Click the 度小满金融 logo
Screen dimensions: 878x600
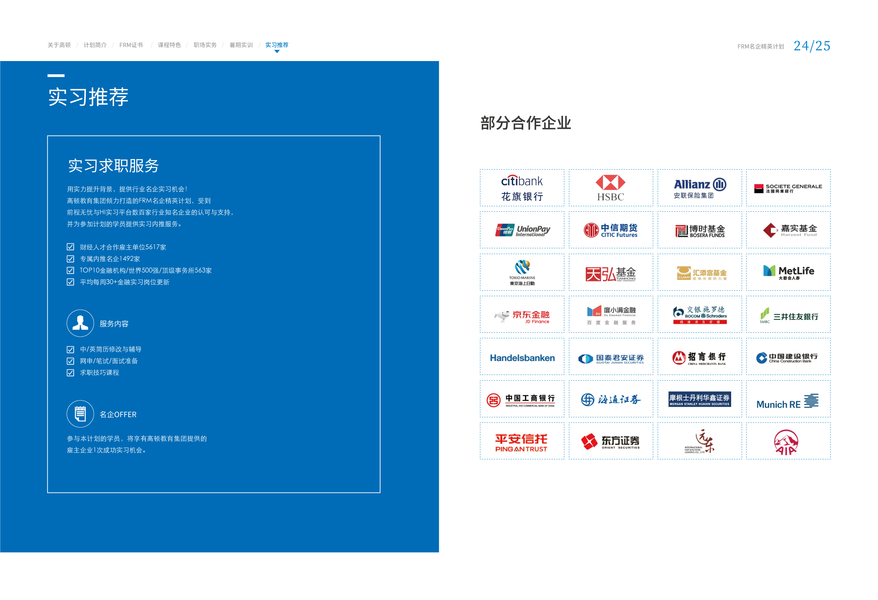610,315
